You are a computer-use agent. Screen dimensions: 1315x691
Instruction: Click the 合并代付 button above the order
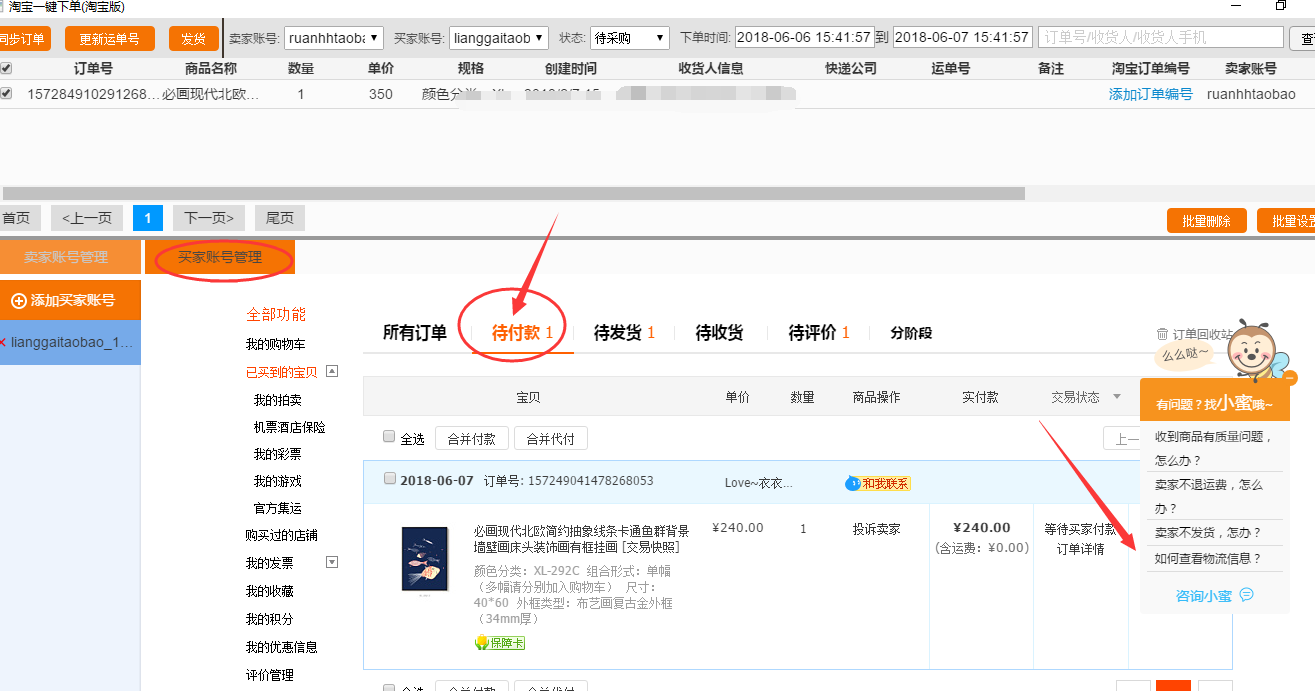tap(550, 438)
